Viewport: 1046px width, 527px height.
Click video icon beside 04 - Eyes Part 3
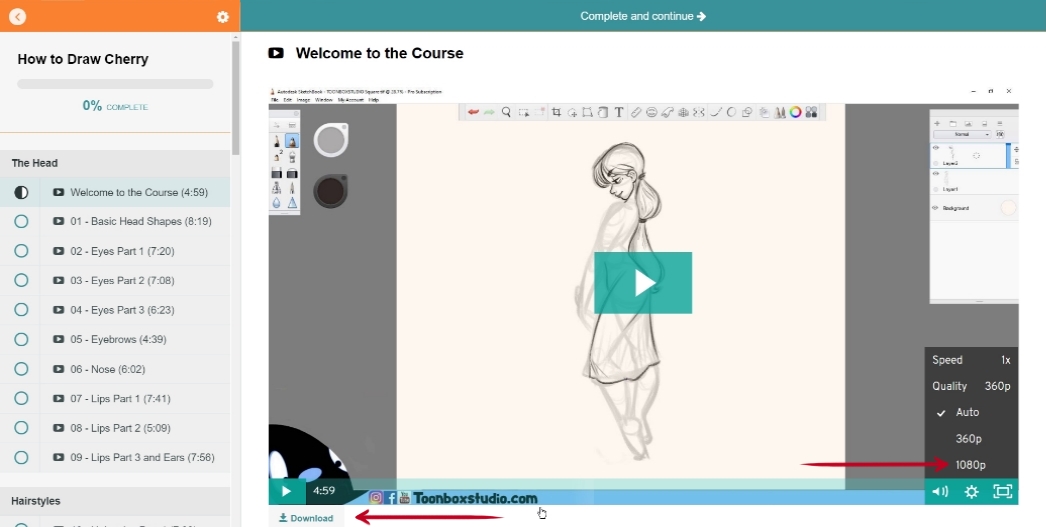(59, 310)
